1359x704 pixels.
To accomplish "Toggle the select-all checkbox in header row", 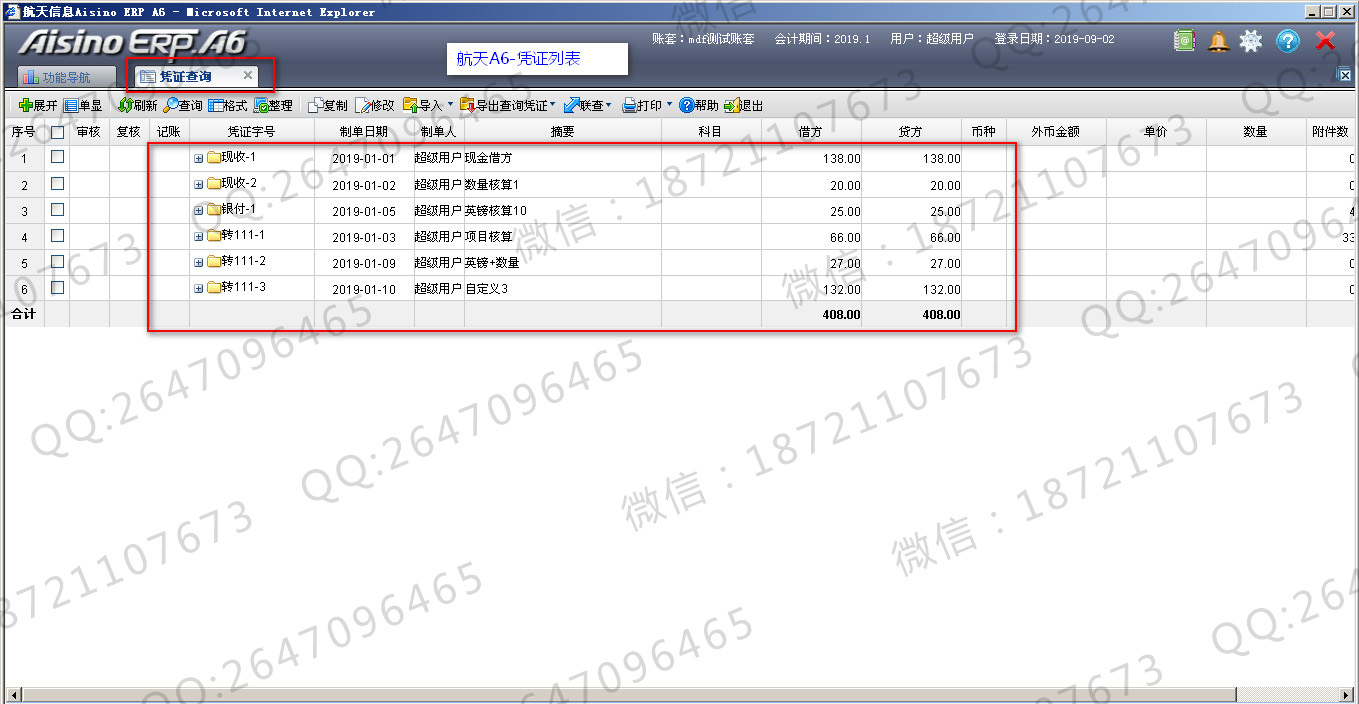I will 57,131.
